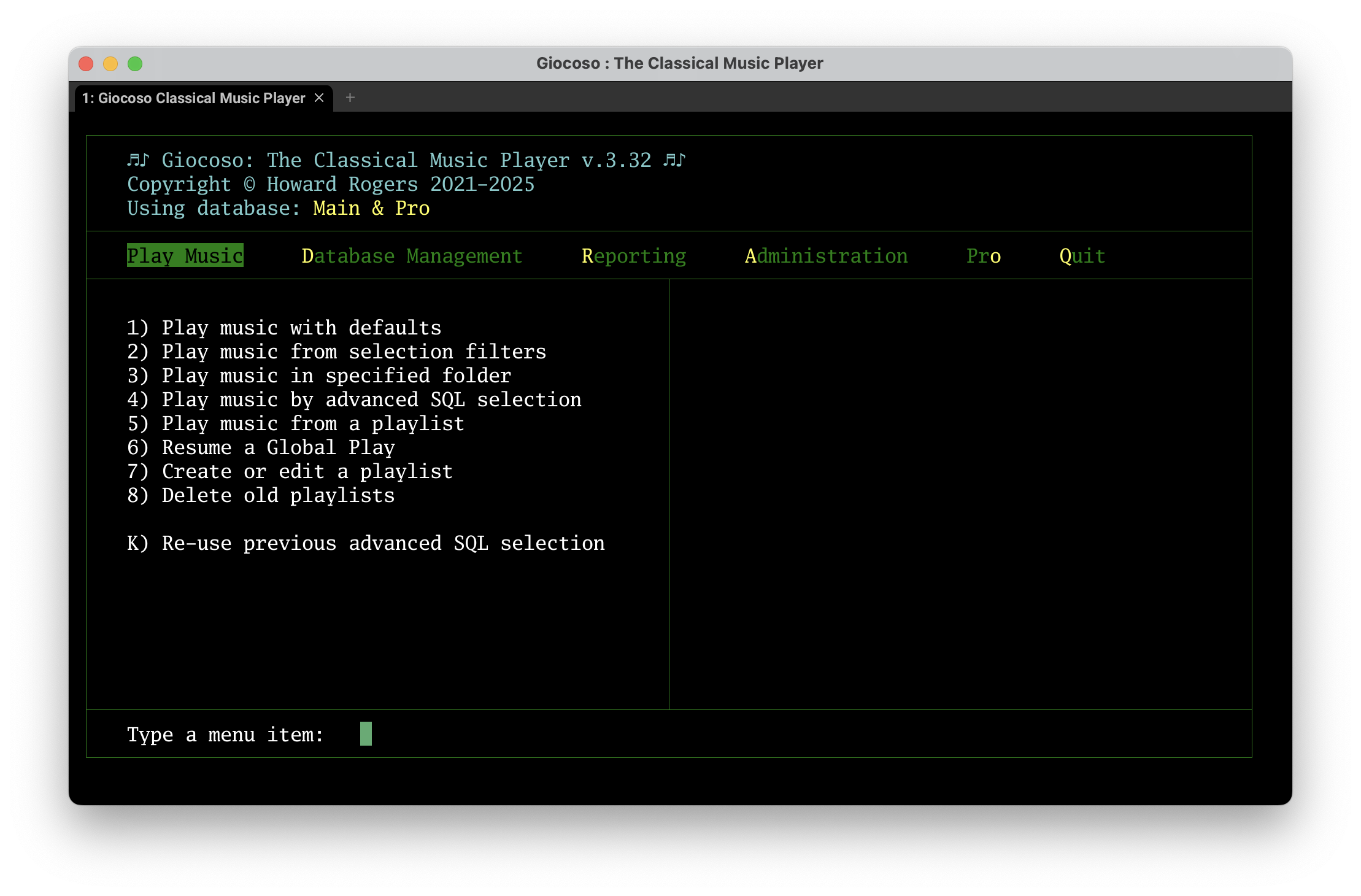
Task: Select Quit from the menu bar
Action: (1081, 255)
